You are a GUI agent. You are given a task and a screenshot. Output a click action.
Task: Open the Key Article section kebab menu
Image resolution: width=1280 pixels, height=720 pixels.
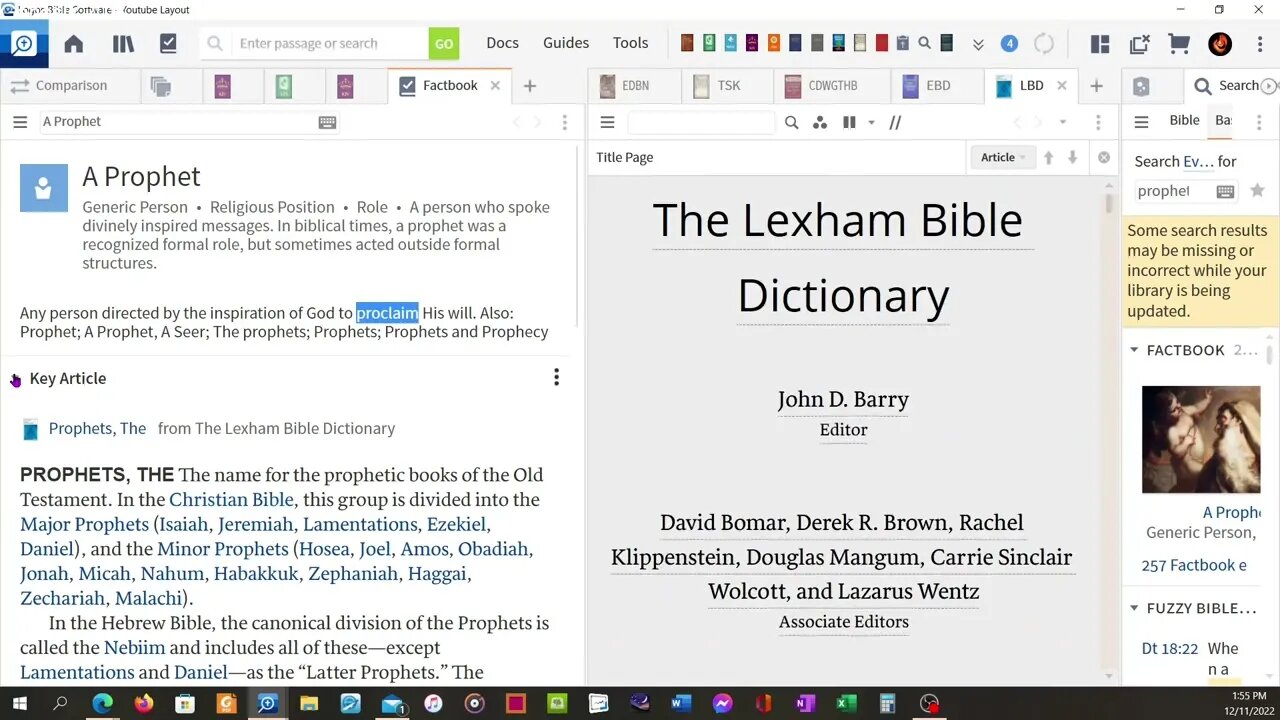click(556, 377)
